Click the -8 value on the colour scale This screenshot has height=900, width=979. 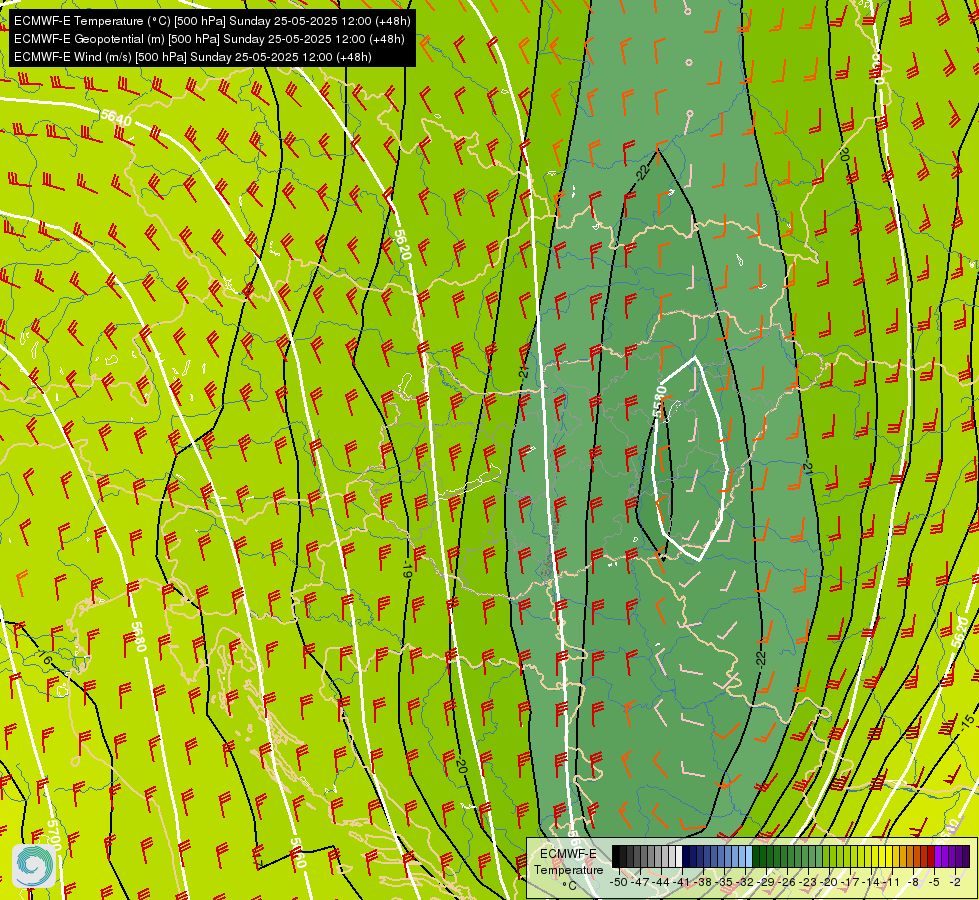click(913, 882)
